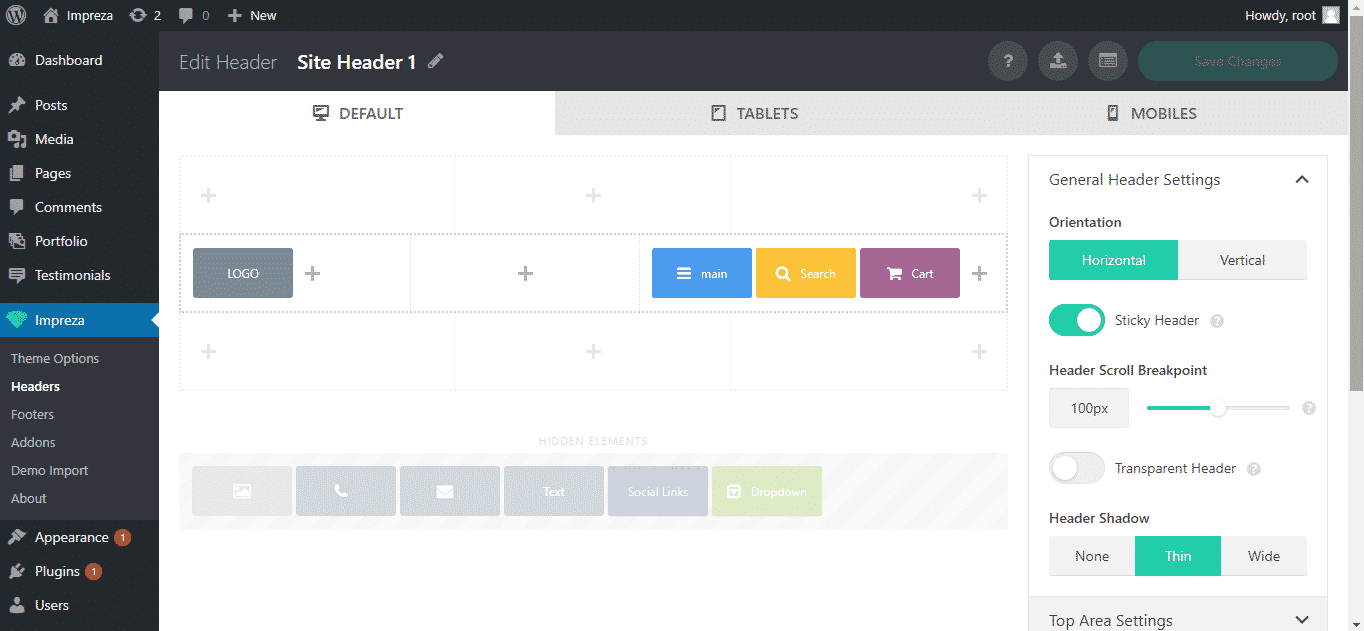The width and height of the screenshot is (1364, 631).
Task: Add element to top-left header cell
Action: 208,195
